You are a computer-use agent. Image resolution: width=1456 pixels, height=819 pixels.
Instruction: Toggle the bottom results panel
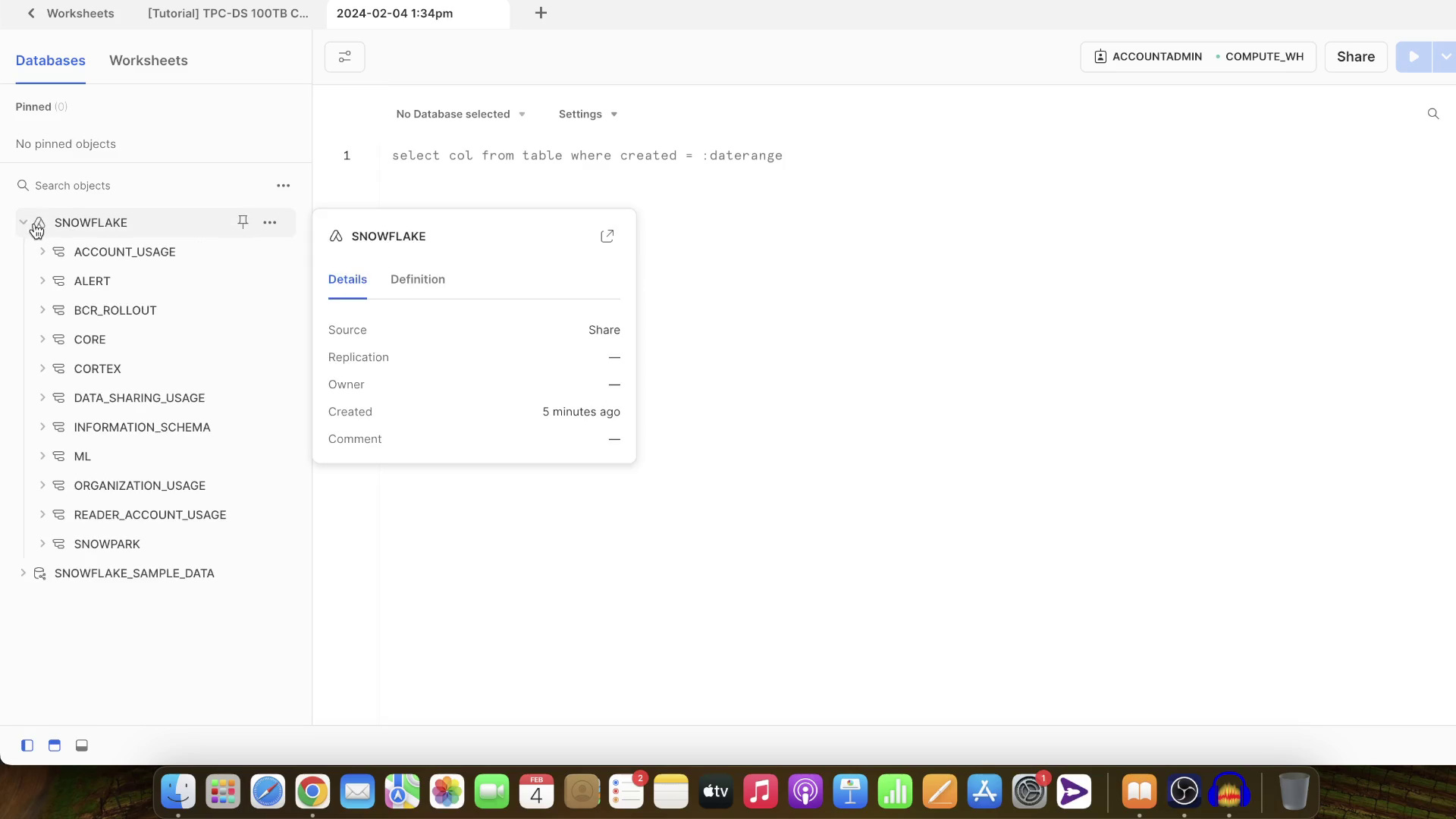(x=82, y=745)
